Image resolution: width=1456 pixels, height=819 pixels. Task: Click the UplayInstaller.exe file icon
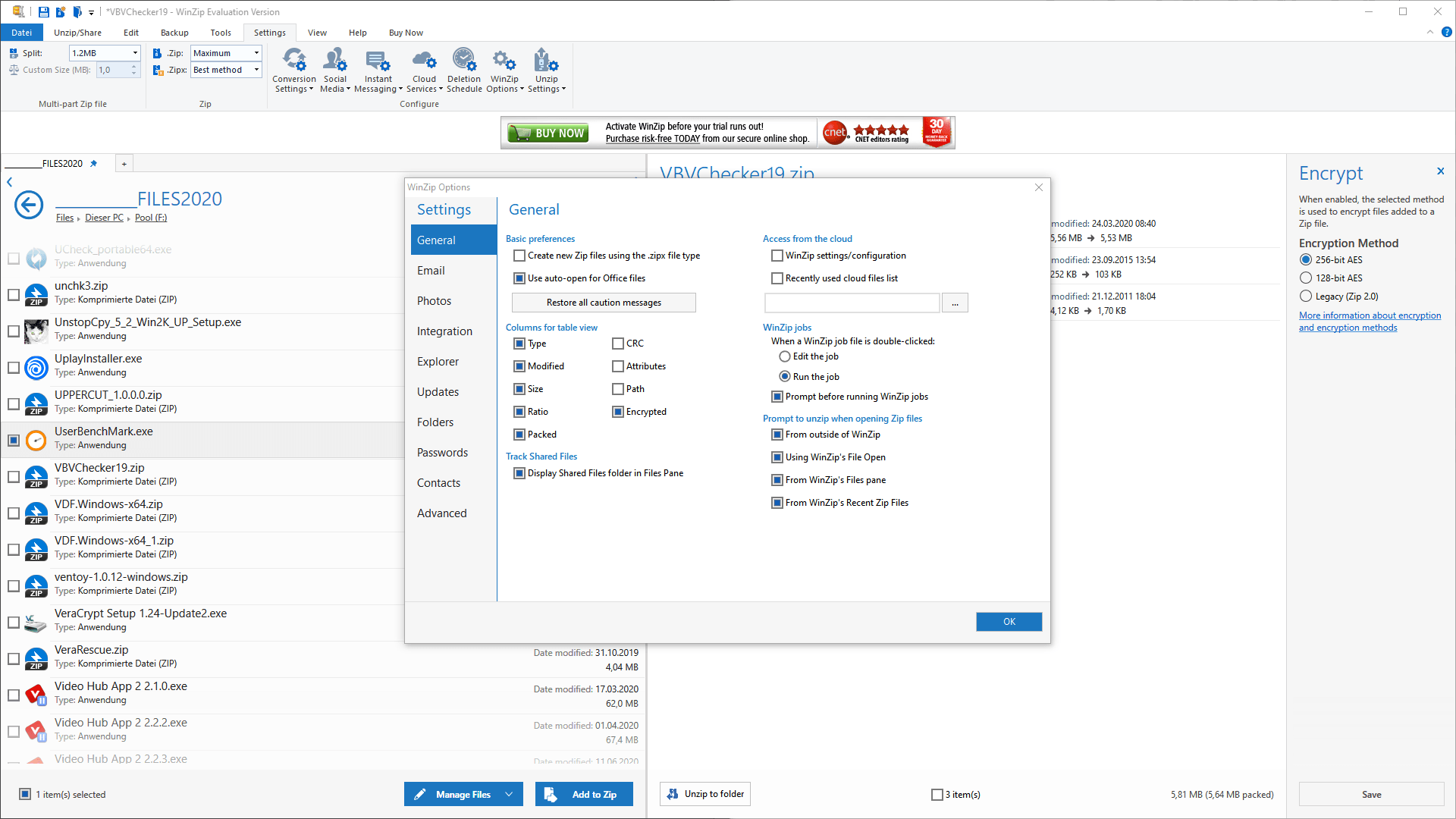point(36,367)
